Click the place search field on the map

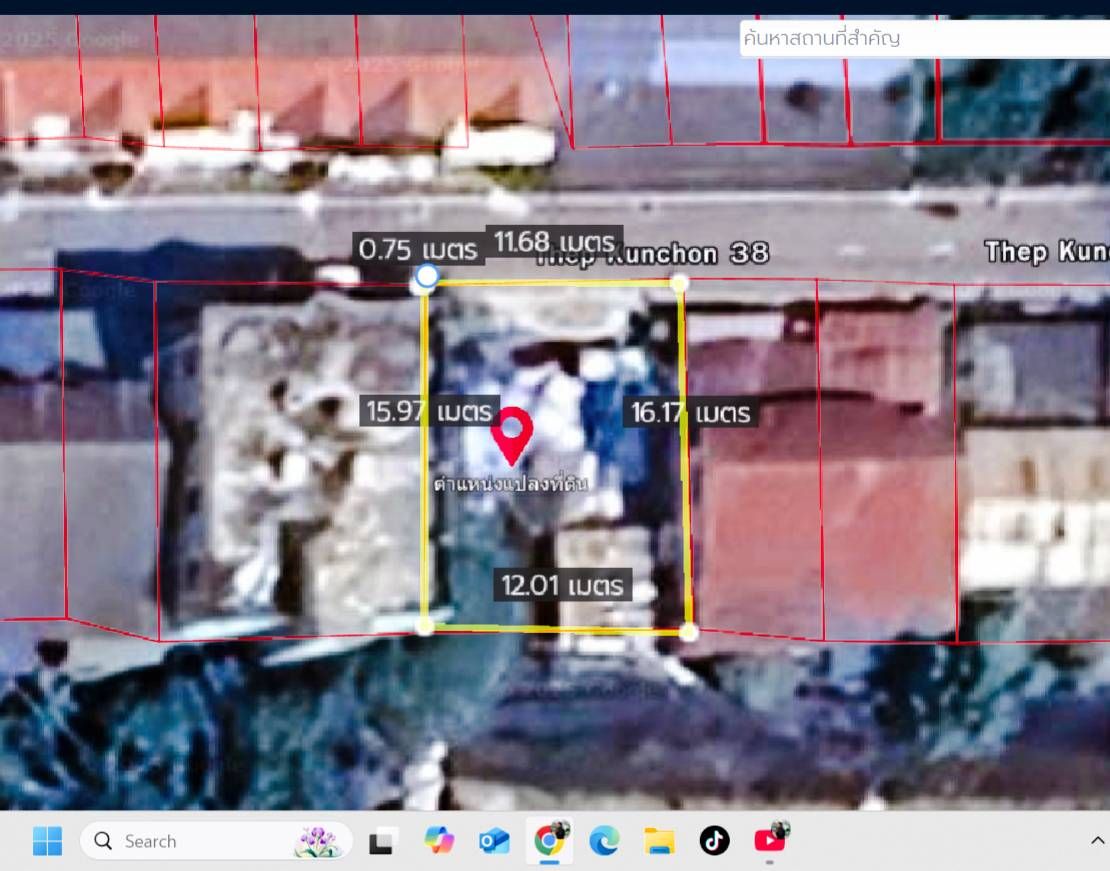(x=925, y=38)
